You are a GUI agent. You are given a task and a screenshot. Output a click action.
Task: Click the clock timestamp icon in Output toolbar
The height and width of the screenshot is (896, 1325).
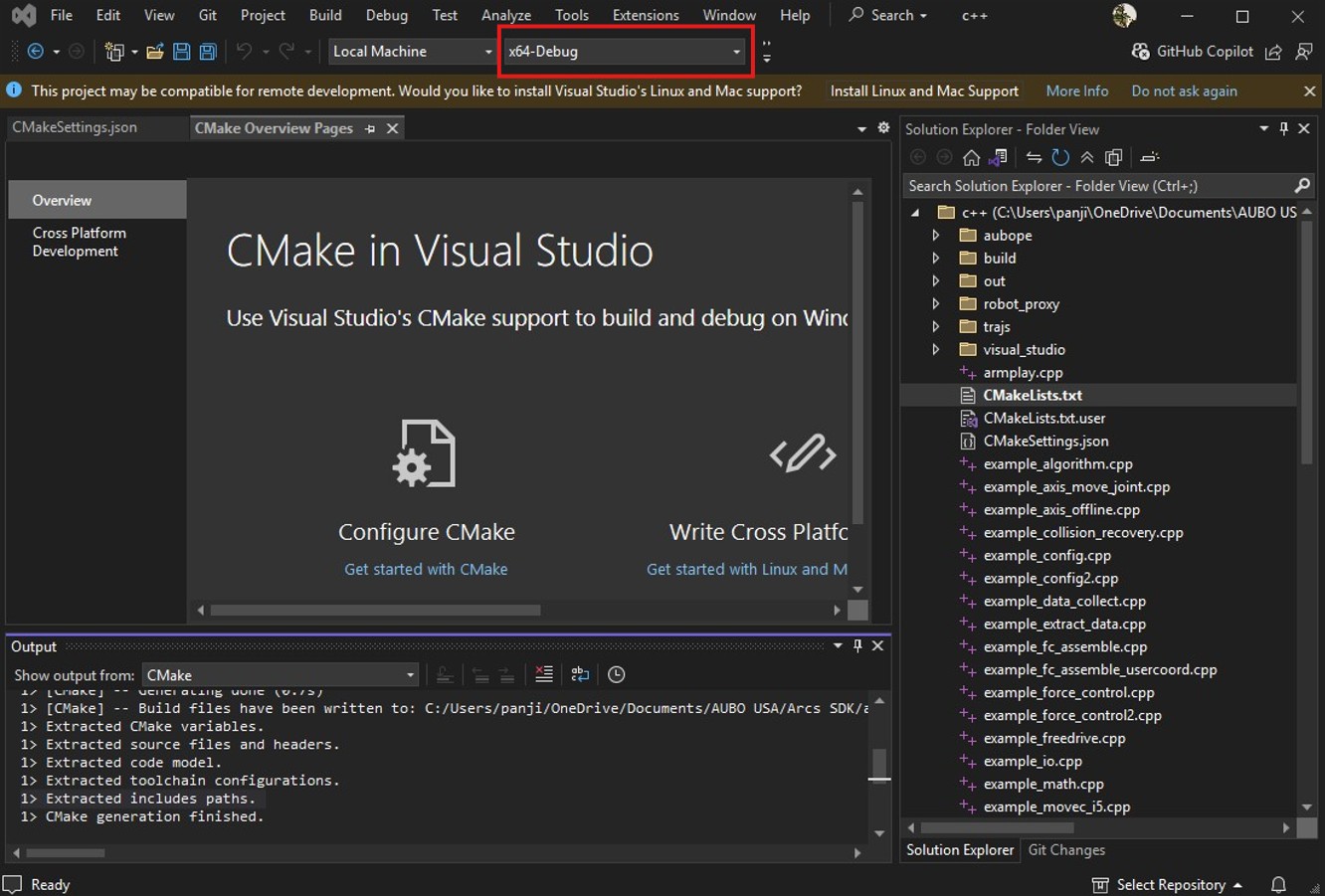pos(617,675)
